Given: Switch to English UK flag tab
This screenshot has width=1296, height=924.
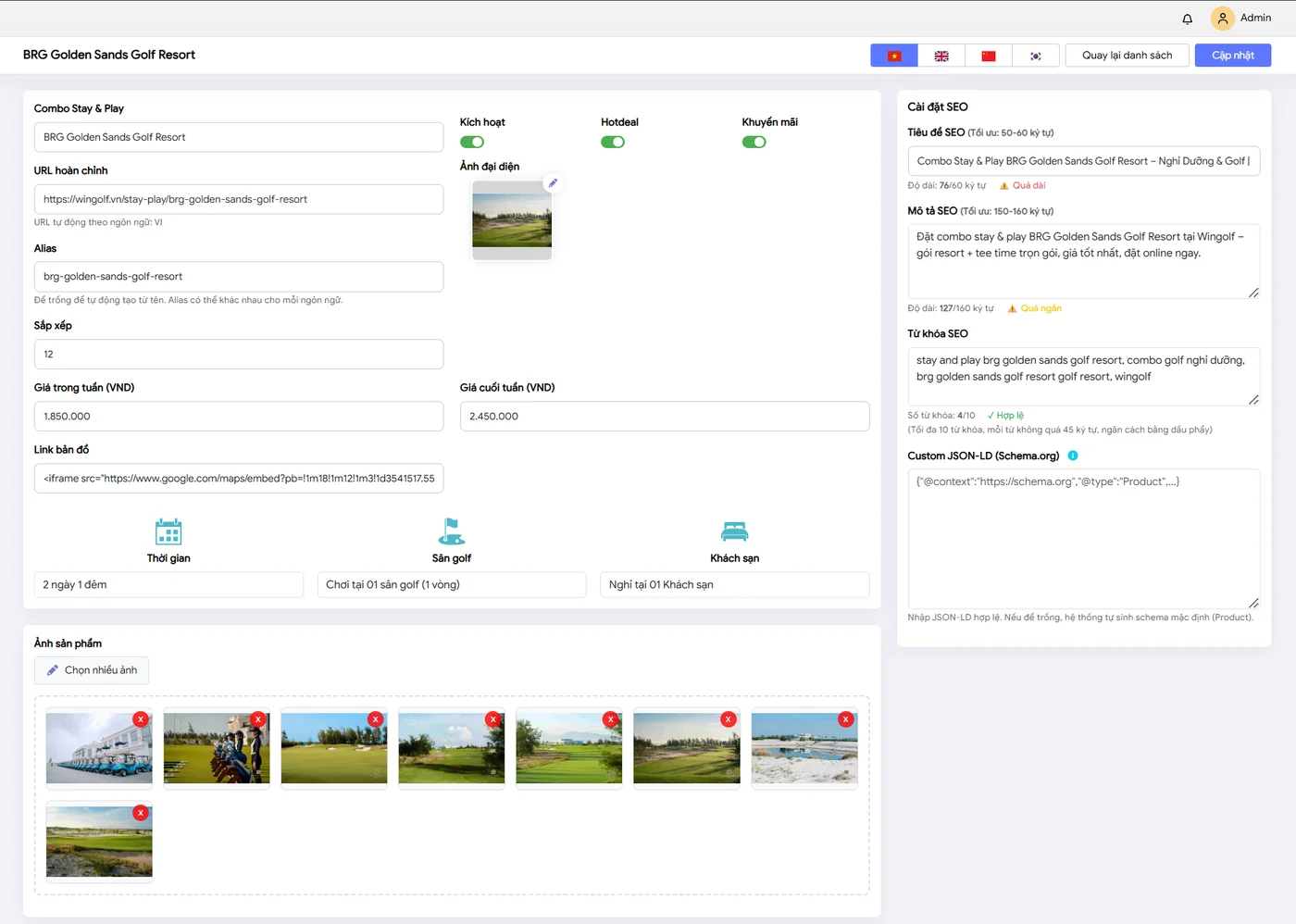Looking at the screenshot, I should point(941,56).
